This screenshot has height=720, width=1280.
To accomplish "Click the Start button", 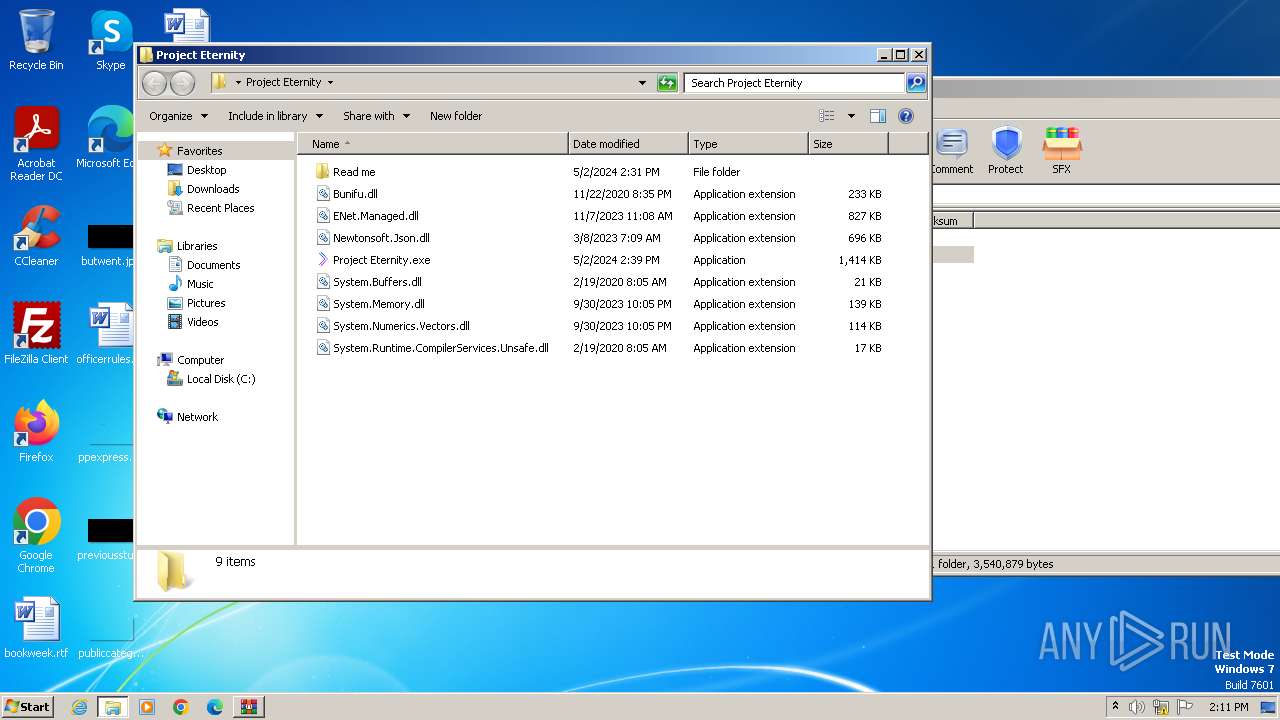I will click(27, 707).
